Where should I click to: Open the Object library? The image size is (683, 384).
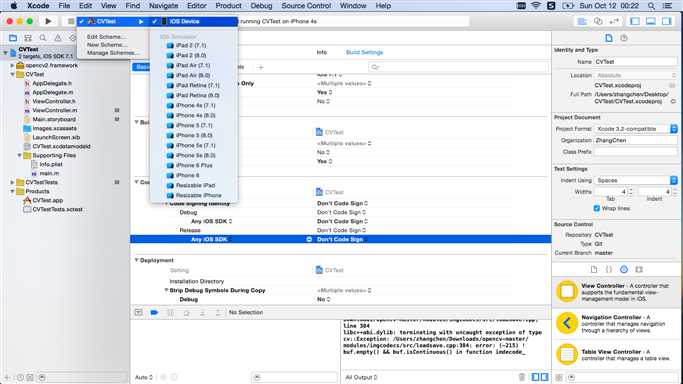tap(624, 269)
